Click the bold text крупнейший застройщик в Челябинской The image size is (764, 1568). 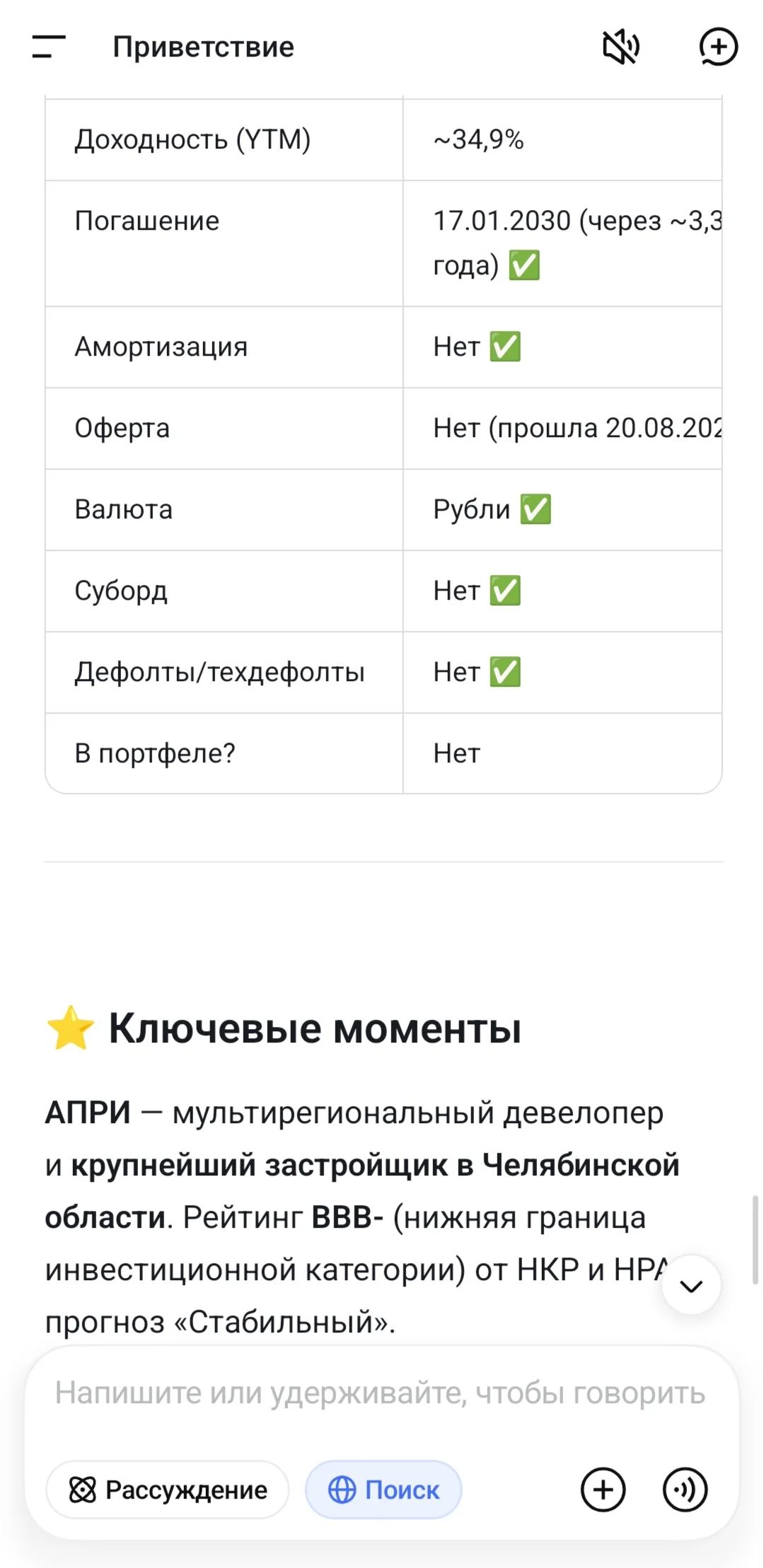click(x=375, y=1165)
